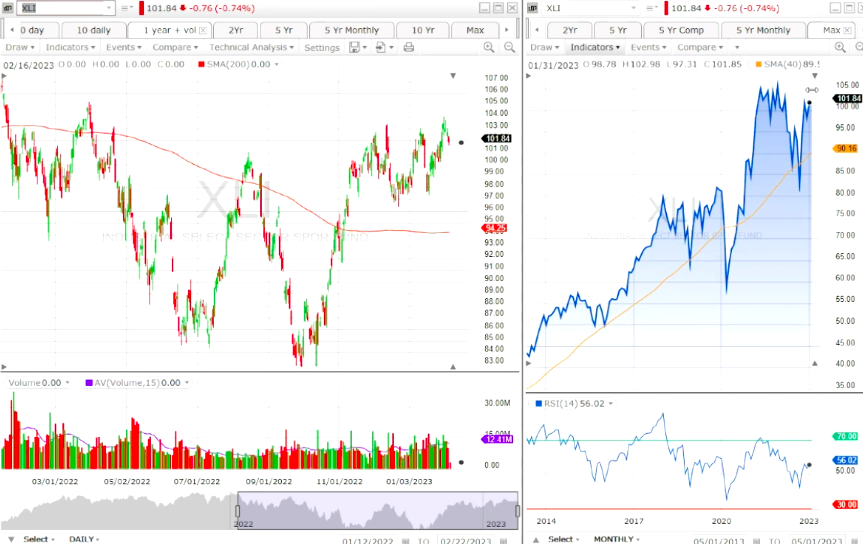Screen dimensions: 863x544
Task: Open the Indicators menu in left panel
Action: [x=70, y=47]
